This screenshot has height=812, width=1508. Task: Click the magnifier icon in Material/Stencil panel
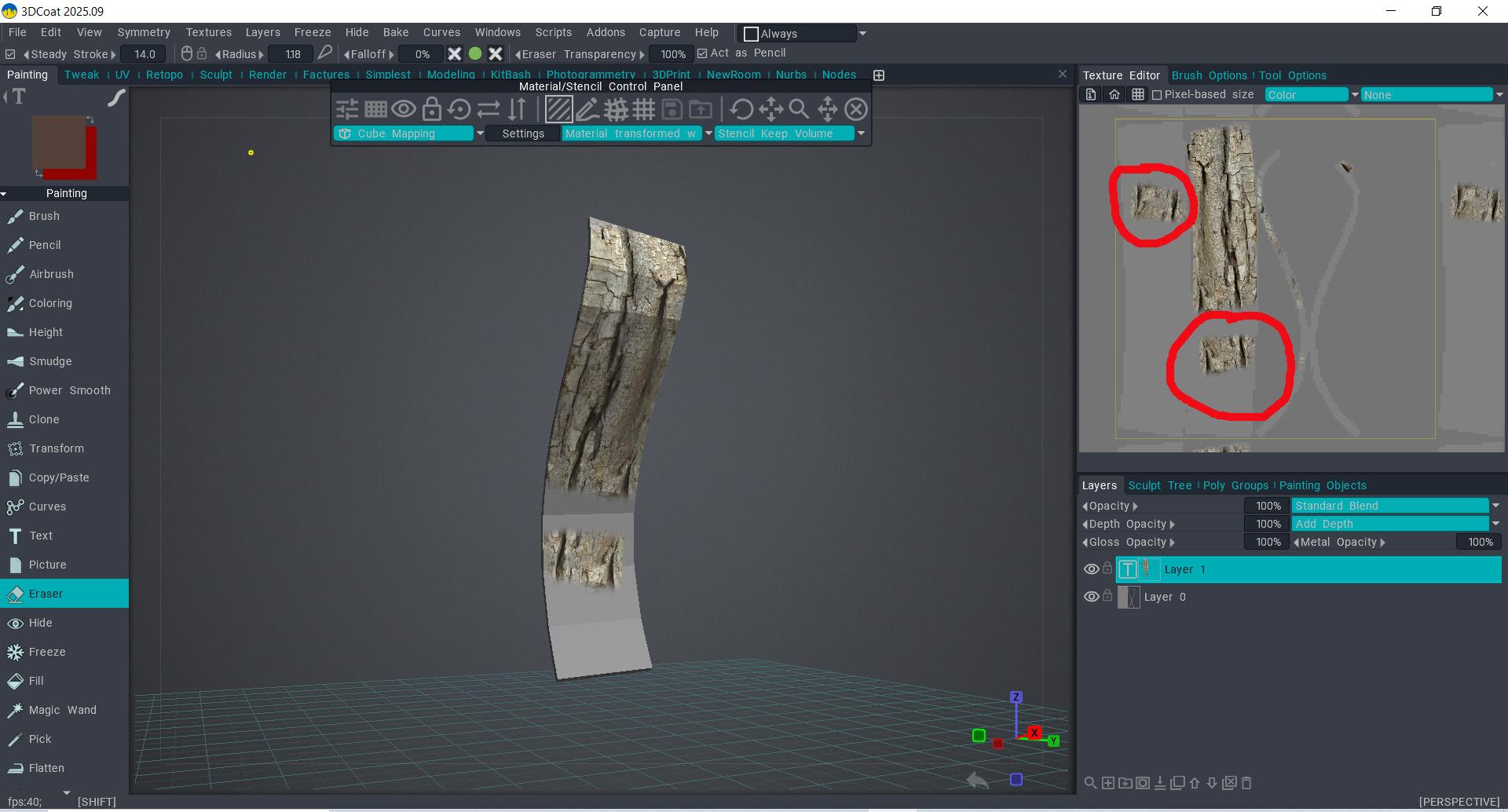pyautogui.click(x=799, y=109)
